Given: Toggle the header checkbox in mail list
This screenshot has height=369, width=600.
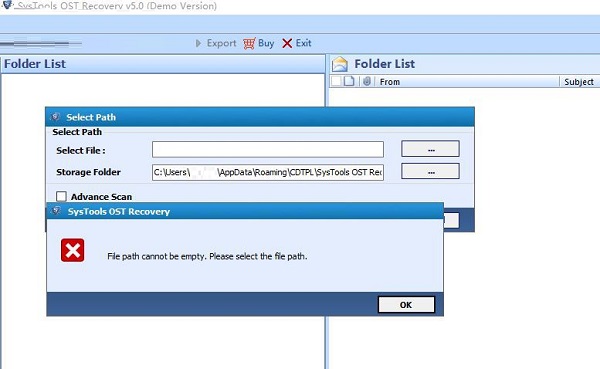Looking at the screenshot, I should (x=336, y=81).
